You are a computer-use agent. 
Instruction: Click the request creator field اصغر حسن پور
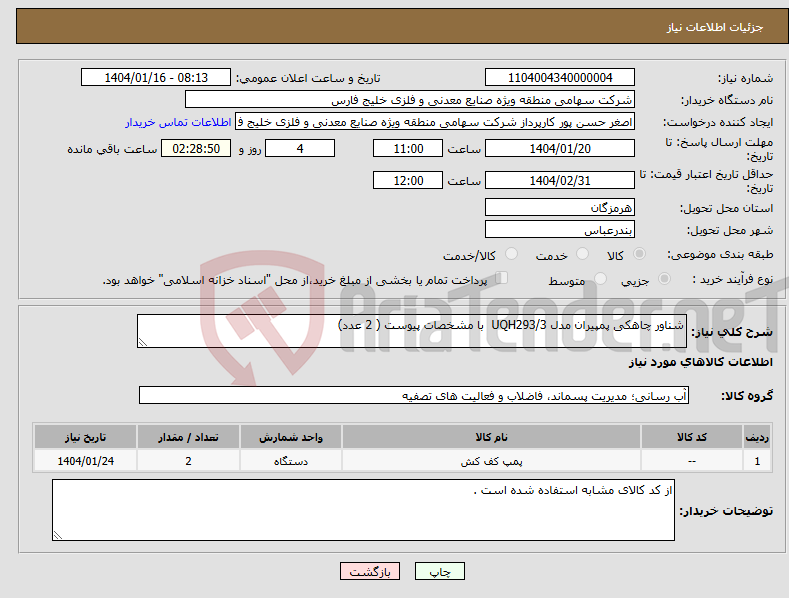point(435,122)
